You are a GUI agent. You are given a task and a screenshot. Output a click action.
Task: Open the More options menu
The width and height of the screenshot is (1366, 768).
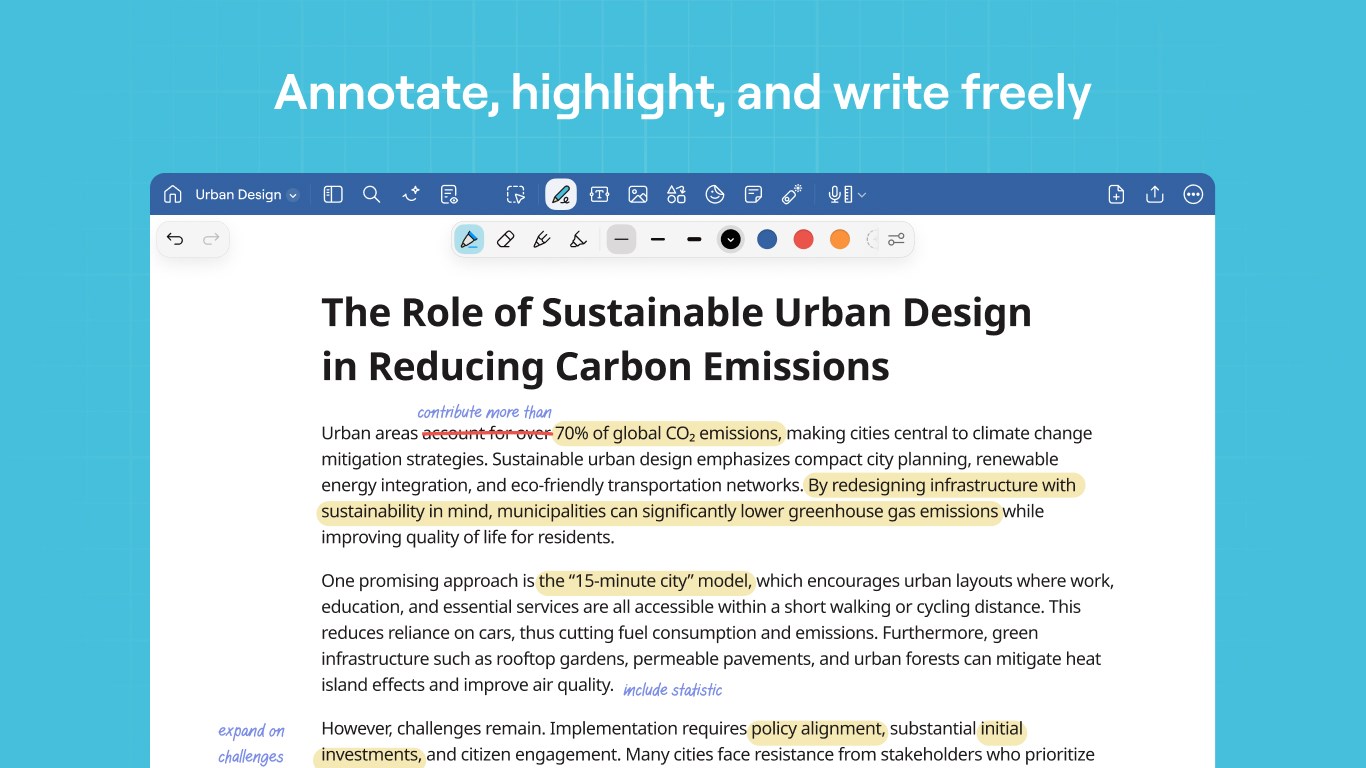[1193, 194]
